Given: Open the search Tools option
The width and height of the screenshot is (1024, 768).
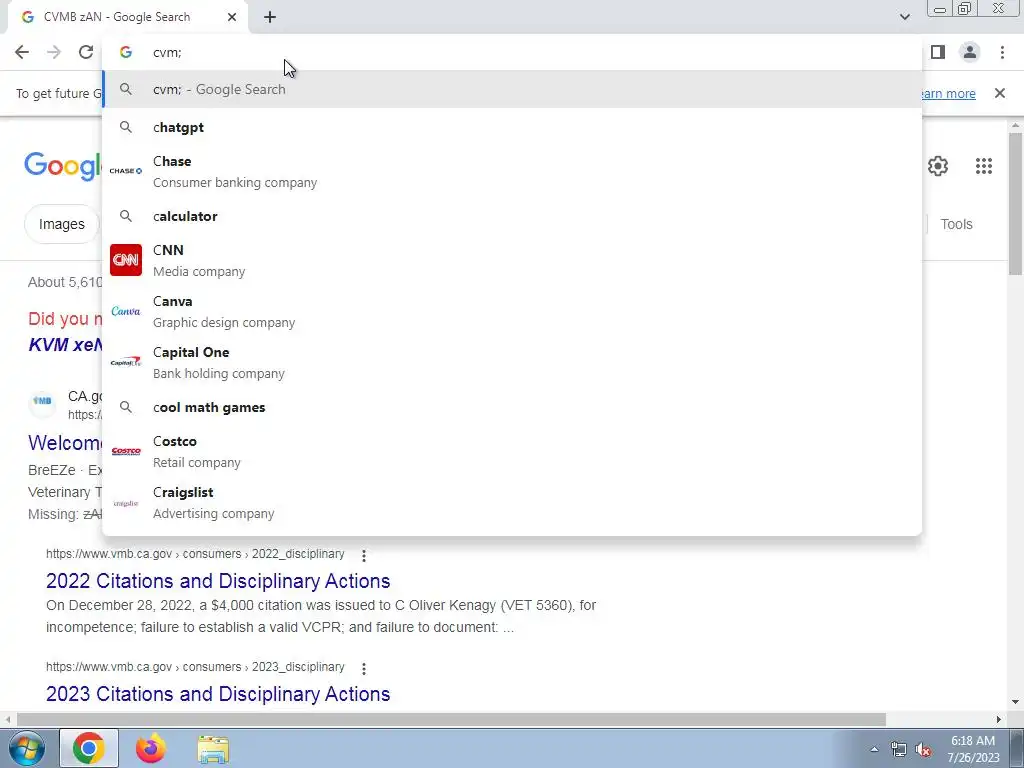Looking at the screenshot, I should pyautogui.click(x=956, y=224).
